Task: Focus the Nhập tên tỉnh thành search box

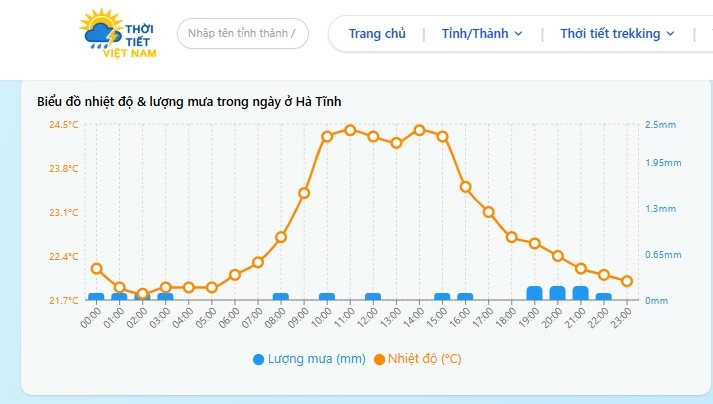Action: coord(243,34)
